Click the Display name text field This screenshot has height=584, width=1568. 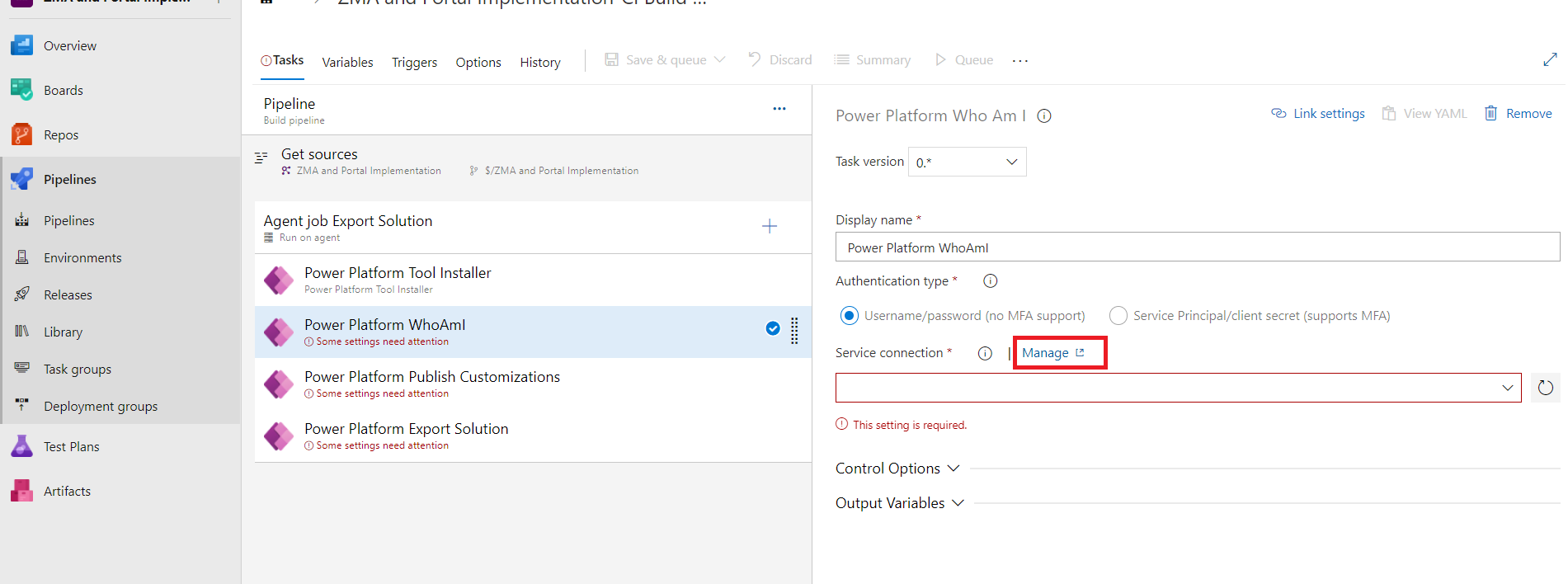click(1197, 247)
